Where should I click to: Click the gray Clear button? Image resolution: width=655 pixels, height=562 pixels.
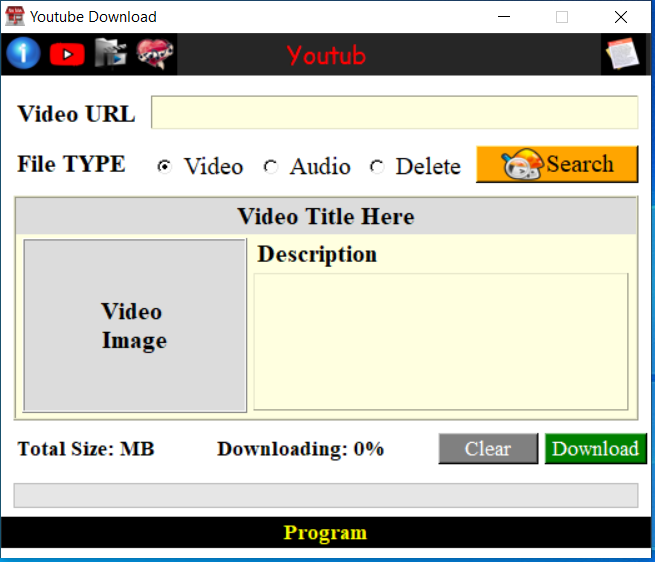pos(488,449)
